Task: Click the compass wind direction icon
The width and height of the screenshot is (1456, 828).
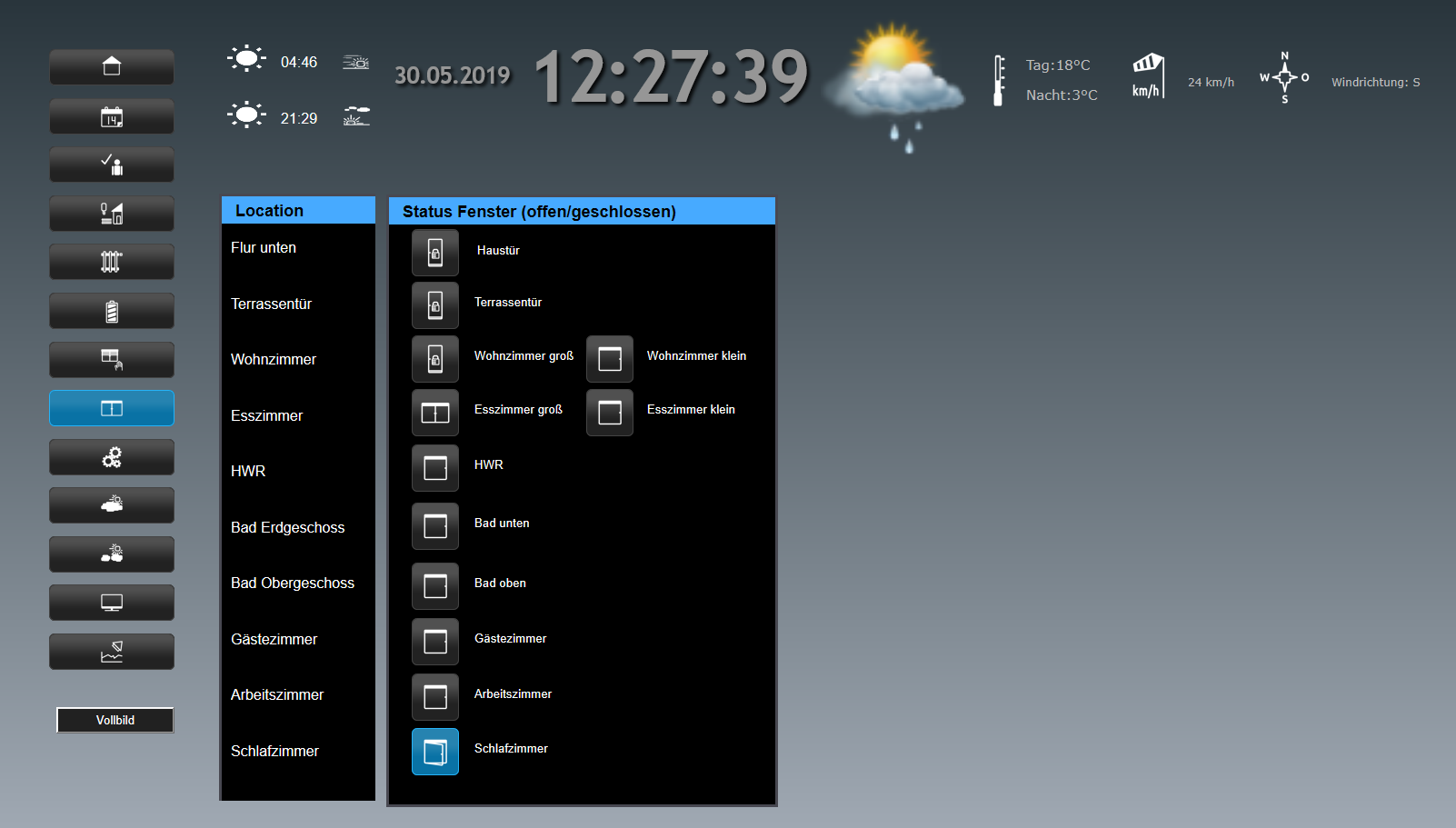Action: point(1284,78)
